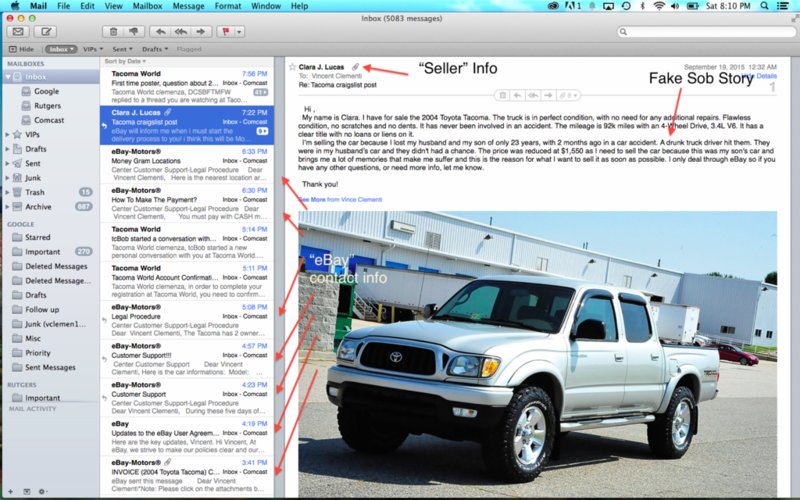
Task: Open the Apple menu
Action: (x=15, y=6)
